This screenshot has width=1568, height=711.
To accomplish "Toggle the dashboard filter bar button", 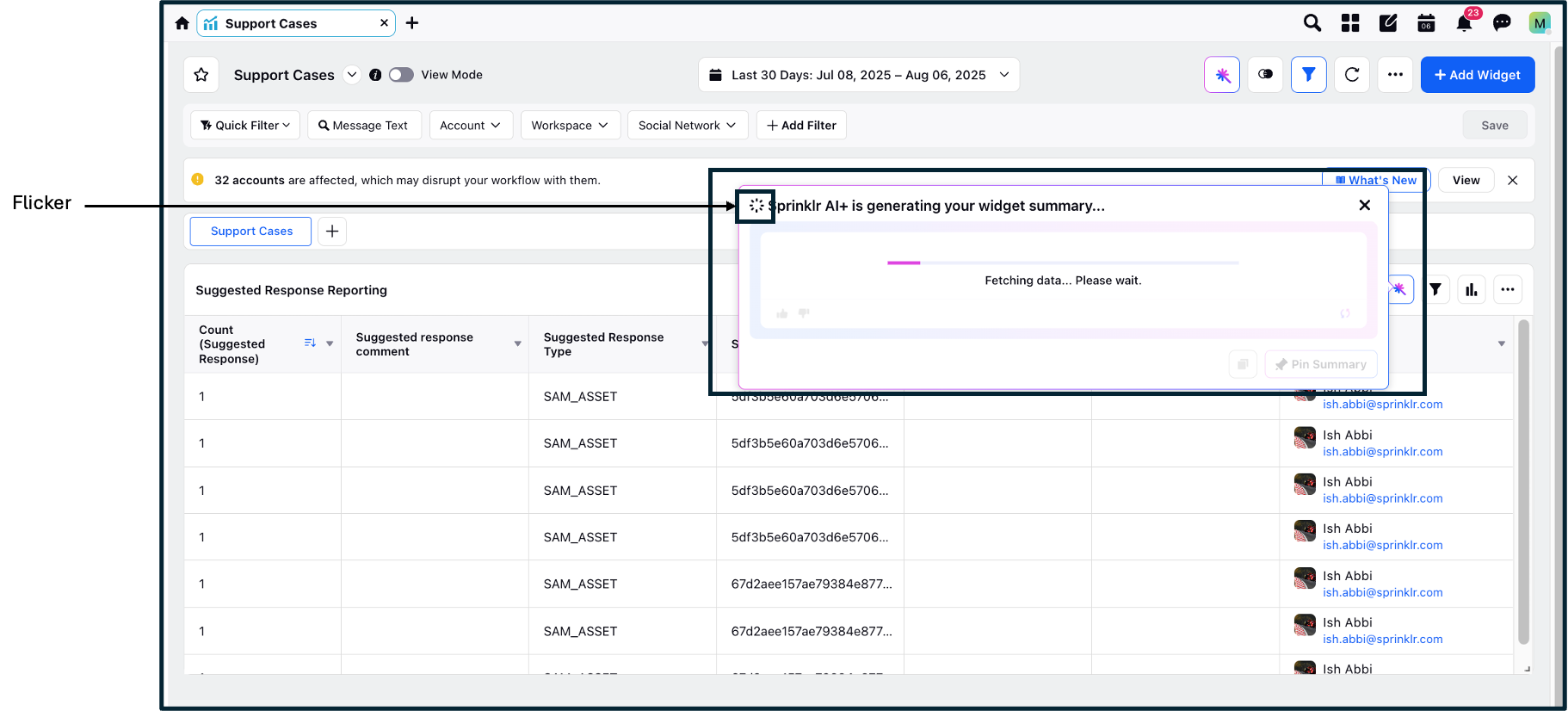I will click(x=1309, y=75).
